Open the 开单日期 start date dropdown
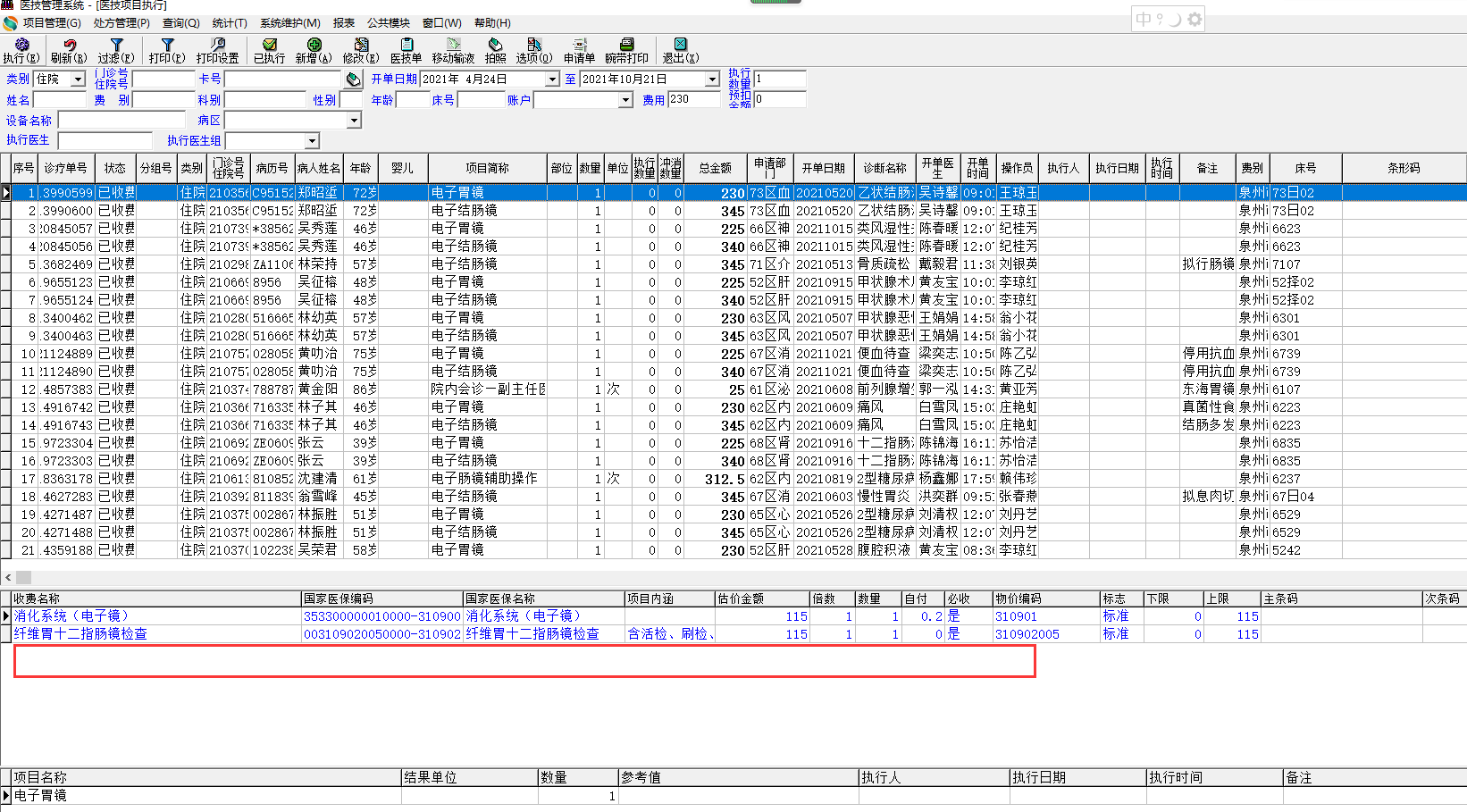 pyautogui.click(x=551, y=80)
